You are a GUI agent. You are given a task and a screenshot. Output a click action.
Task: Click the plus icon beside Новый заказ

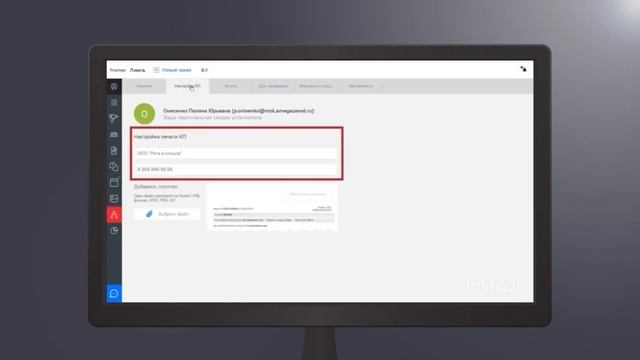(x=156, y=70)
